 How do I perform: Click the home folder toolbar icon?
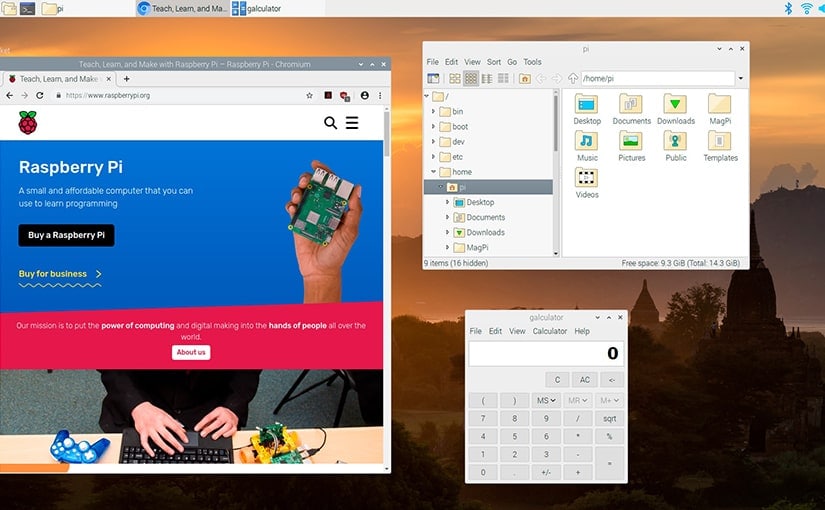tap(525, 78)
